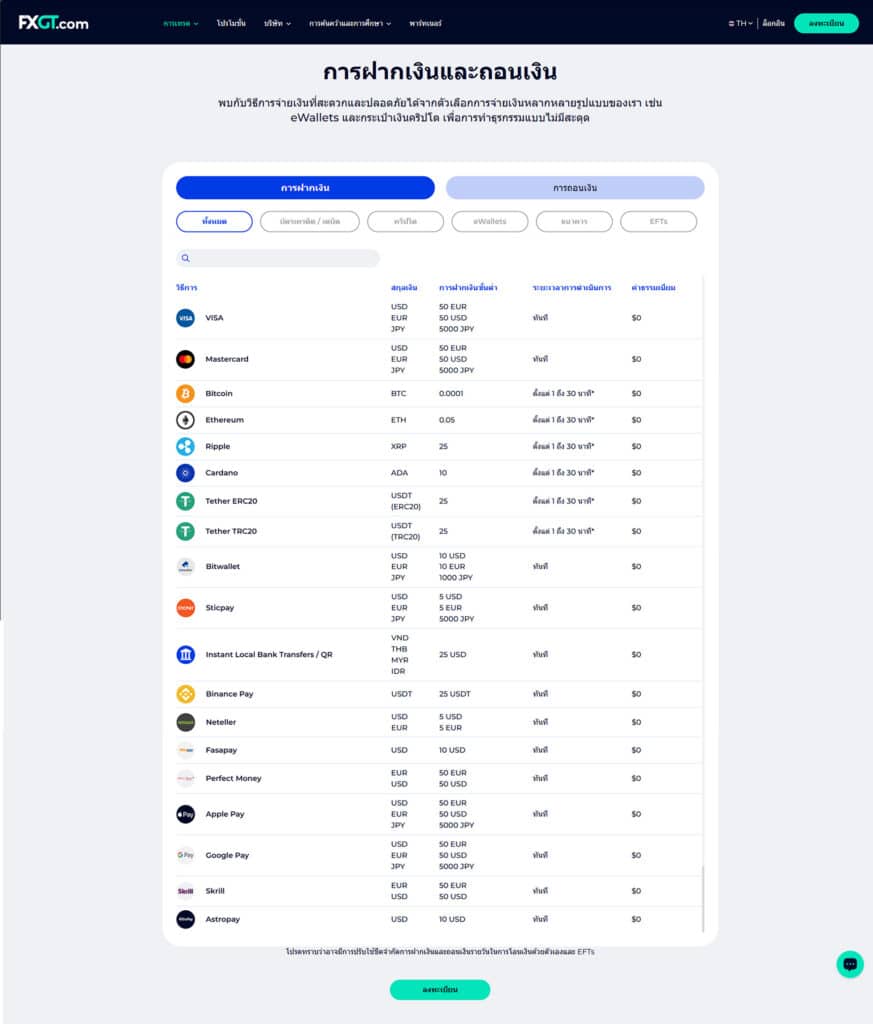Click the Apple Pay icon
Image resolution: width=873 pixels, height=1024 pixels.
pyautogui.click(x=185, y=814)
